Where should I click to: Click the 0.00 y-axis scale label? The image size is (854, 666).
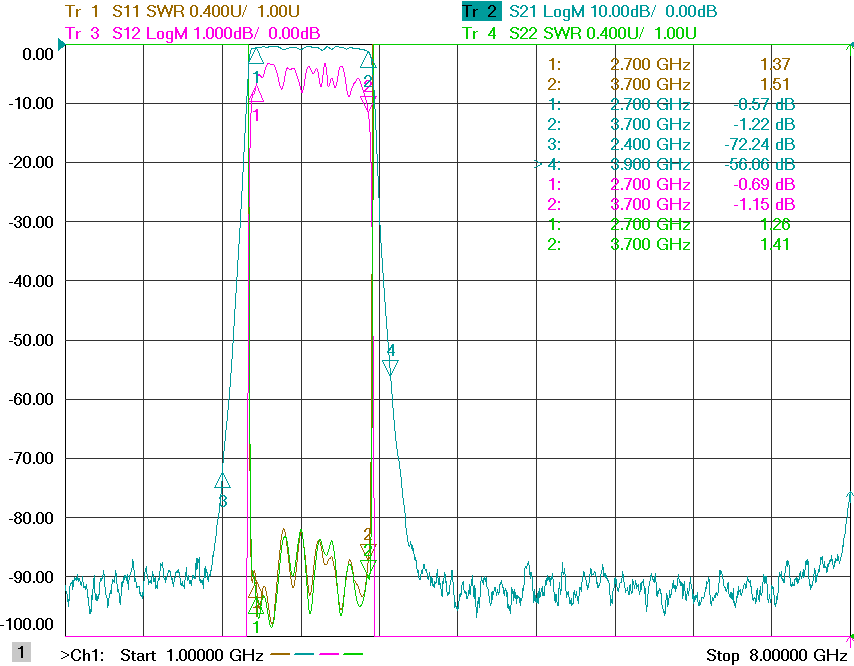38,54
